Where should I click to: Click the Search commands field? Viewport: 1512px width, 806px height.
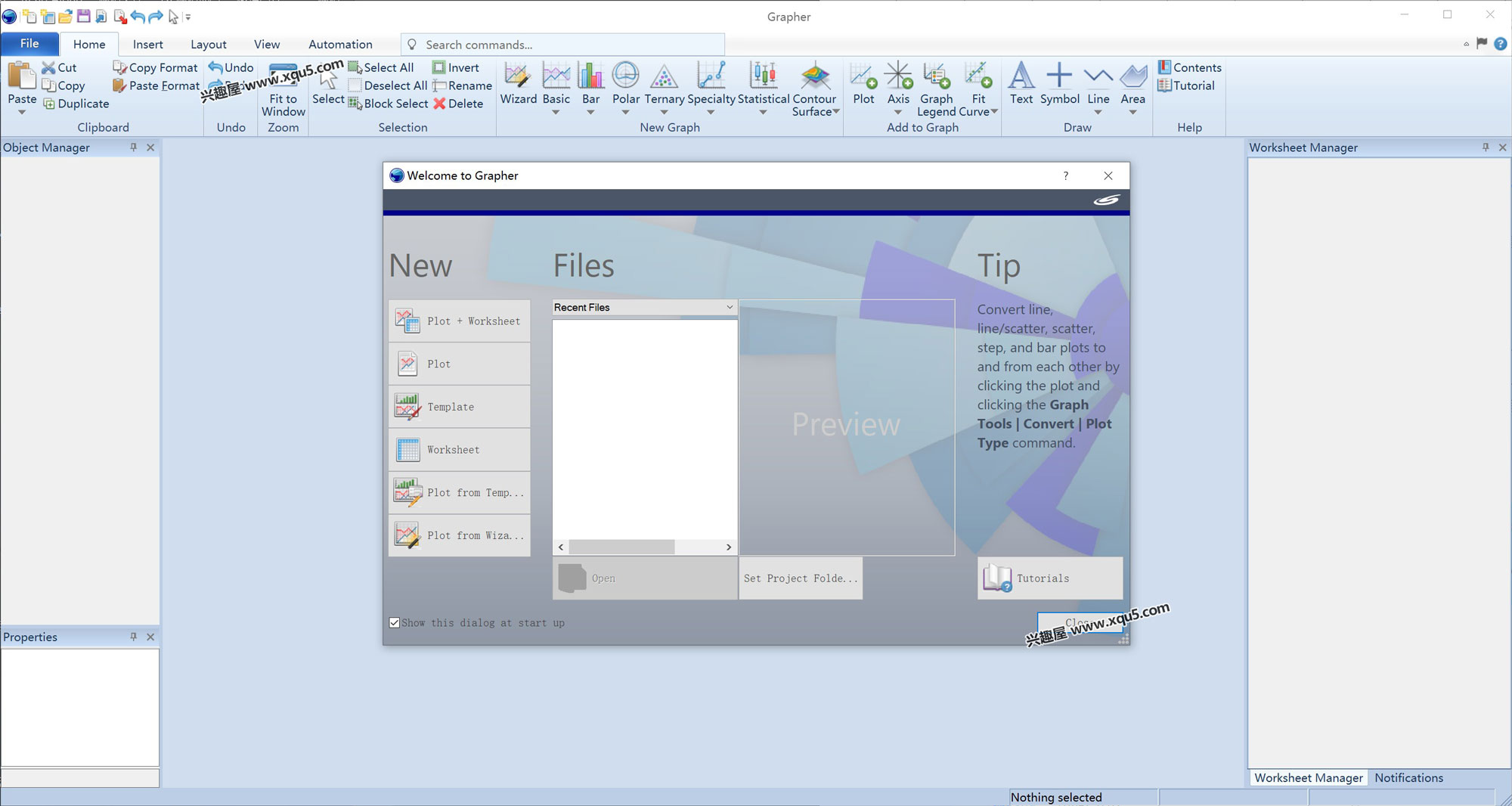pos(562,45)
